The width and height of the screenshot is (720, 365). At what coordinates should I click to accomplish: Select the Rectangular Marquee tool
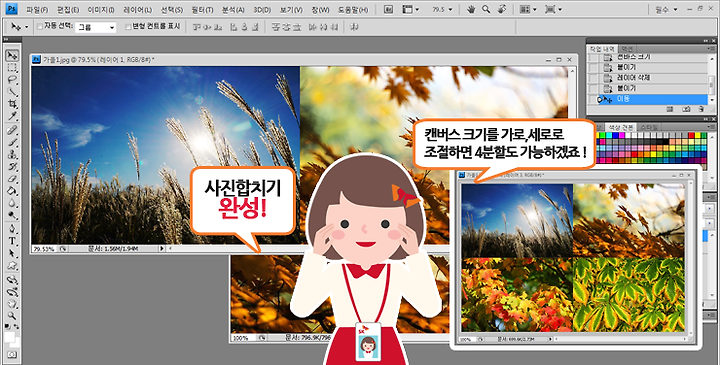point(12,68)
